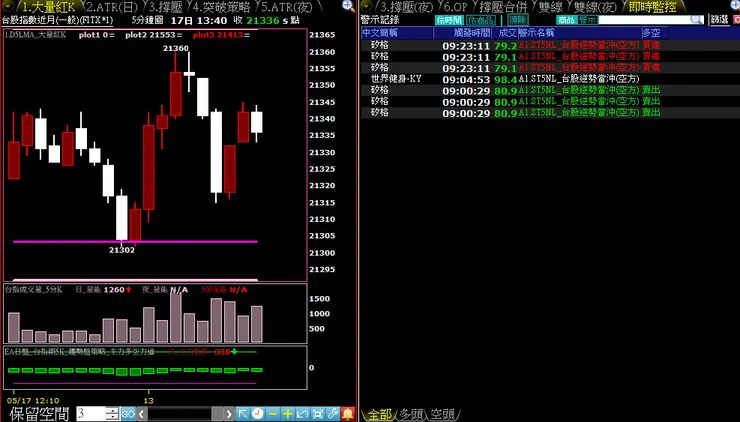Select the 多頭 bottom tab
Image resolution: width=740 pixels, height=422 pixels.
[411, 414]
